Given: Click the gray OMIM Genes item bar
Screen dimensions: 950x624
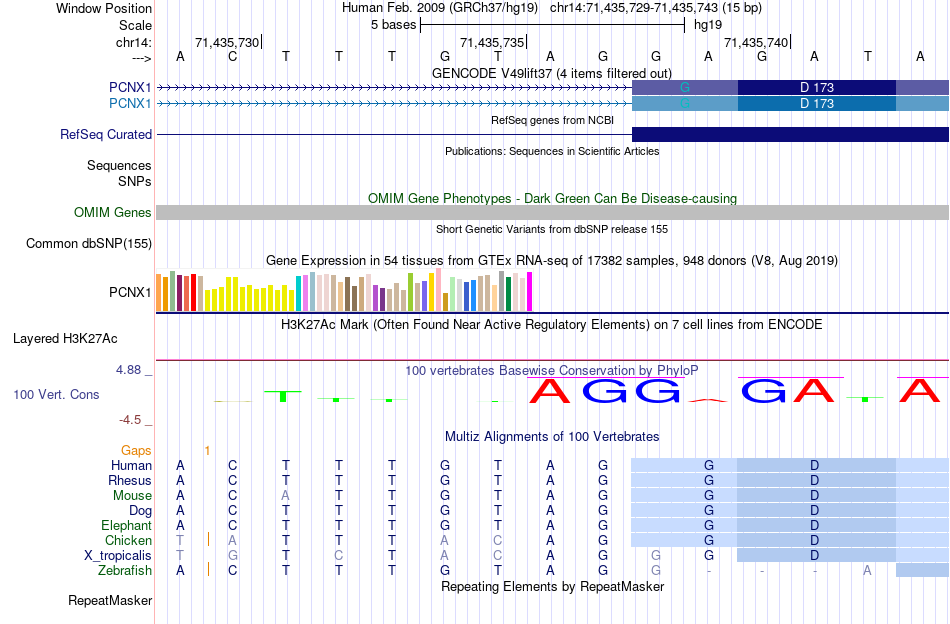Looking at the screenshot, I should pos(553,212).
